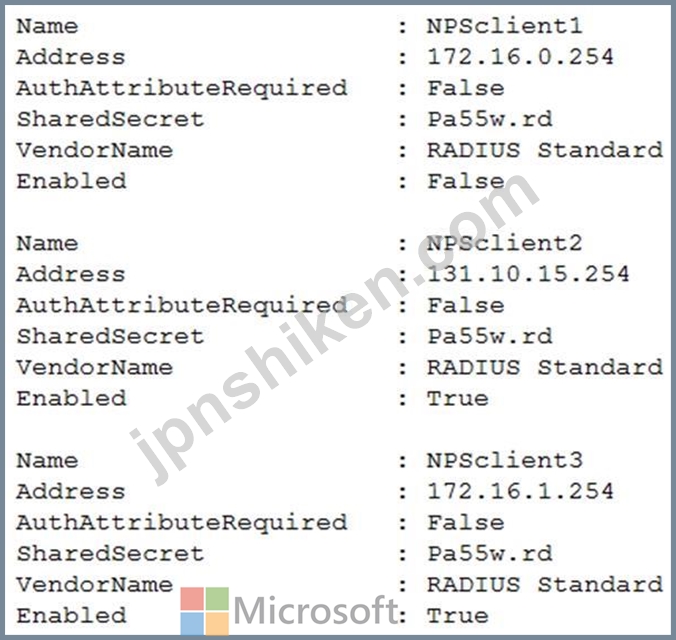
Task: Click RADIUS Standard vendor for NPSclient1
Action: (x=544, y=150)
